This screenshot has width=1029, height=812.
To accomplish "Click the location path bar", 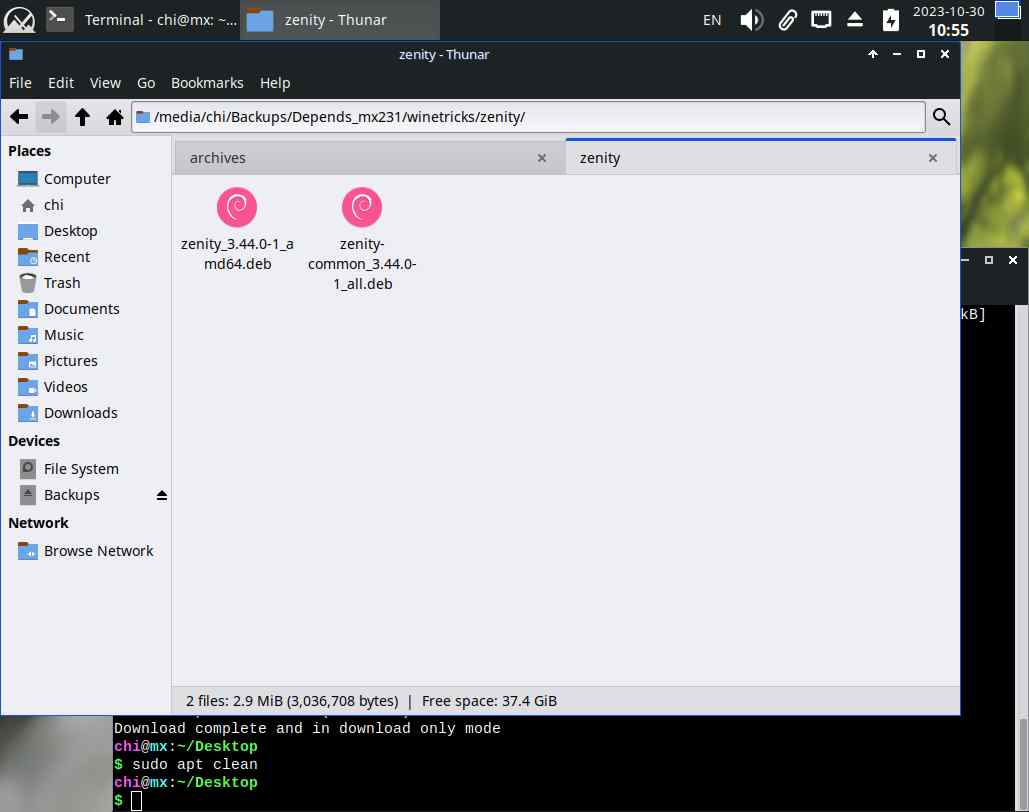I will 530,117.
